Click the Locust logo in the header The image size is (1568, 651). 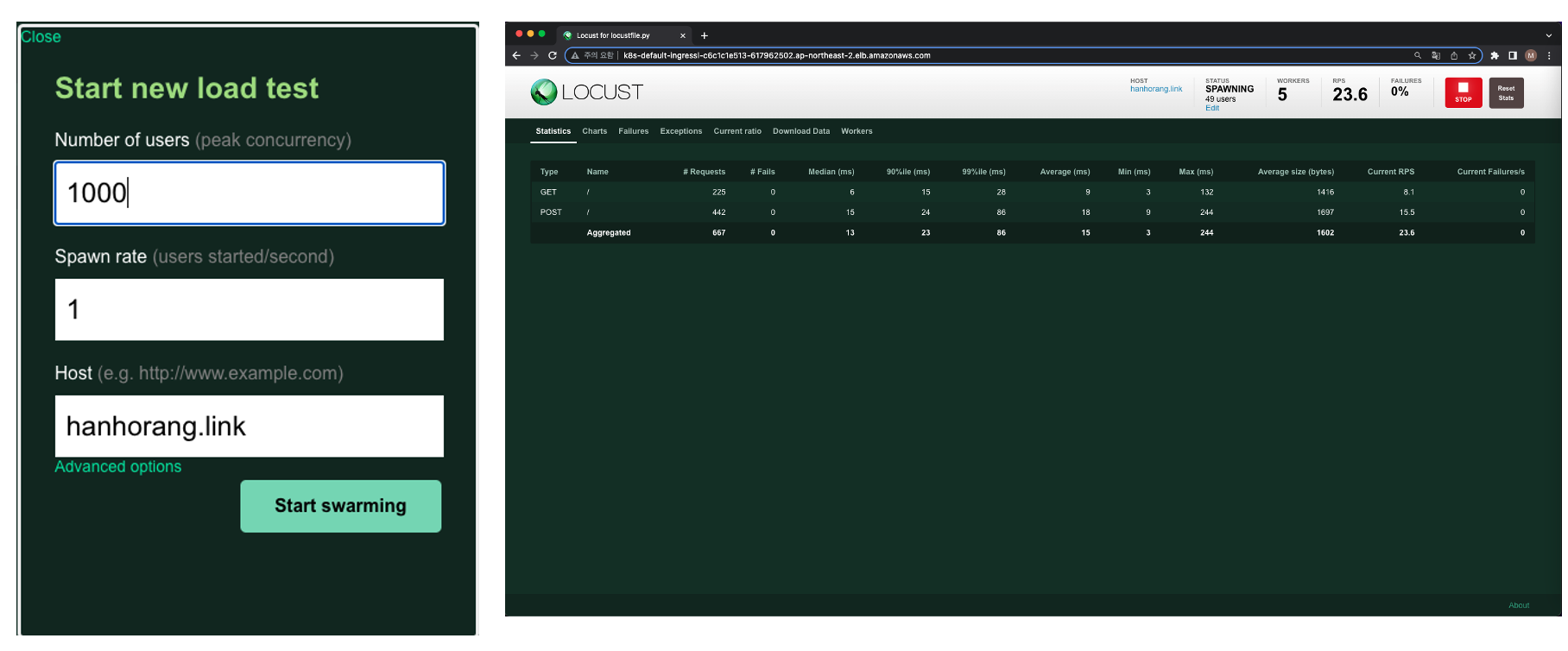[x=586, y=92]
